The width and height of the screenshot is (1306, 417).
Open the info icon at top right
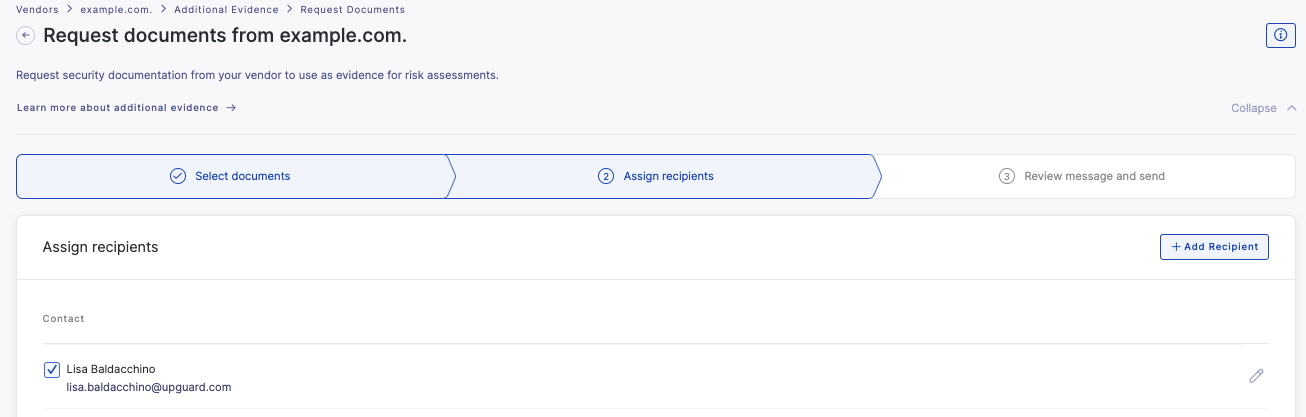click(x=1281, y=35)
